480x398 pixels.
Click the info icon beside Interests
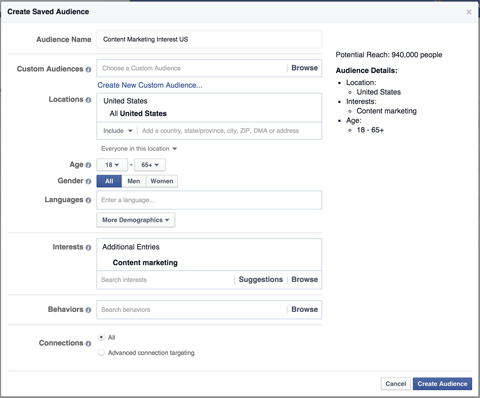(x=88, y=247)
